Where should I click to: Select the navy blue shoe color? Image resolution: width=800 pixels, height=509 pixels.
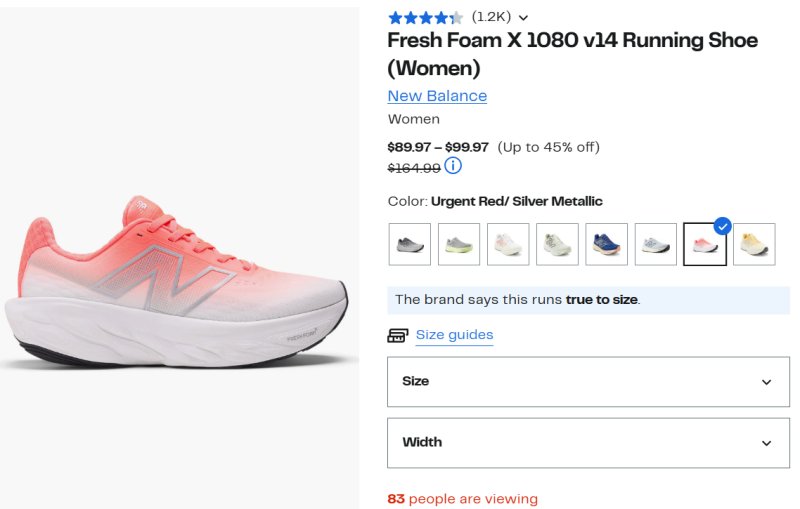click(606, 244)
